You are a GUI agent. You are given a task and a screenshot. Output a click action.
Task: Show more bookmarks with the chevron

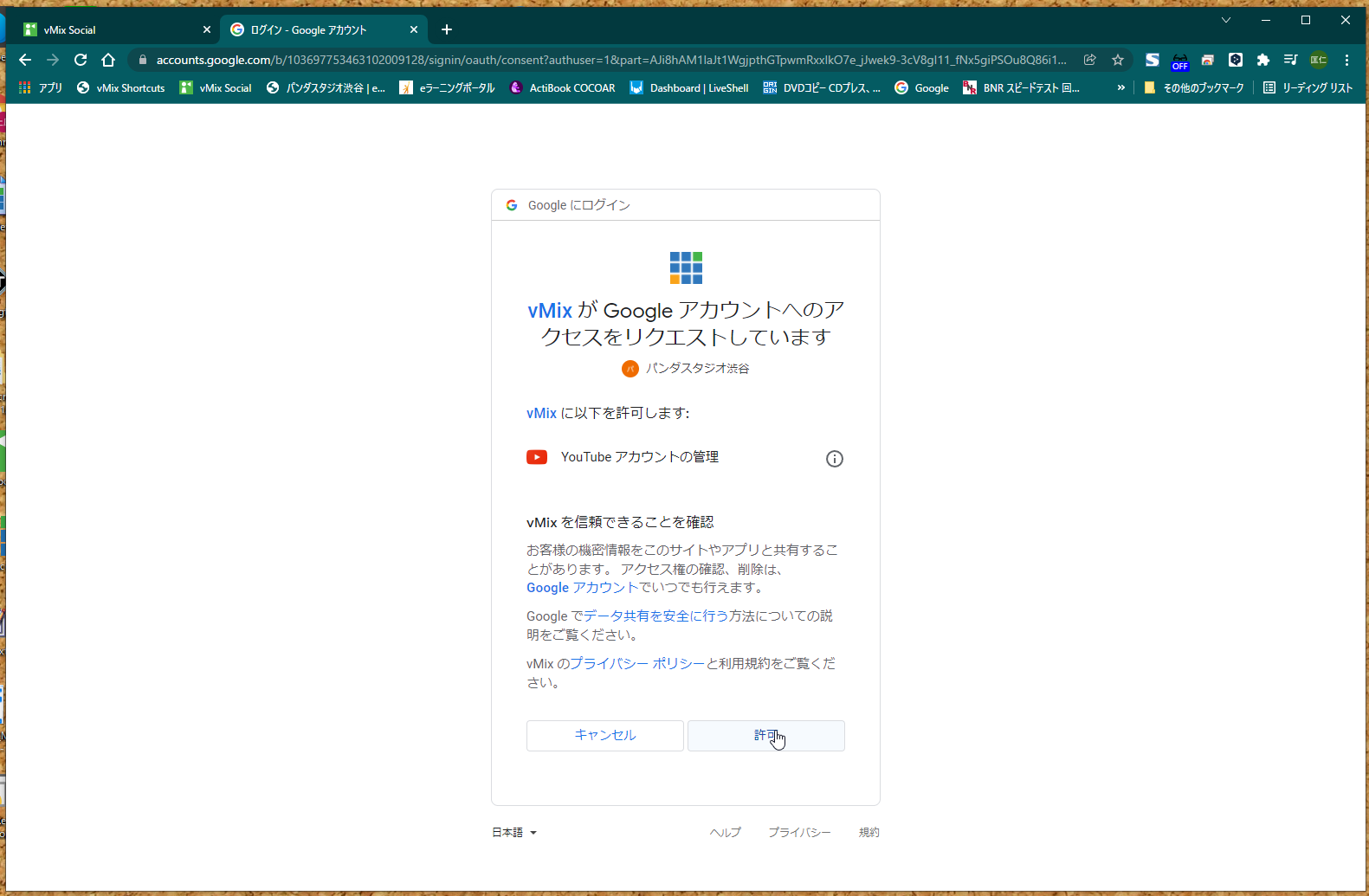tap(1121, 87)
